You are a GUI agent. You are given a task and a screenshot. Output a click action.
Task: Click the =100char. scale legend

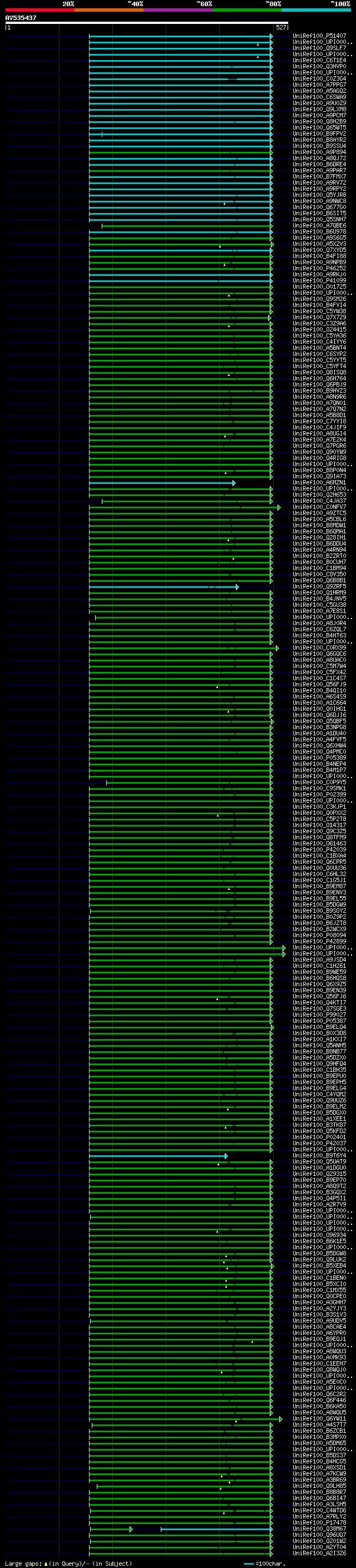264,1564
